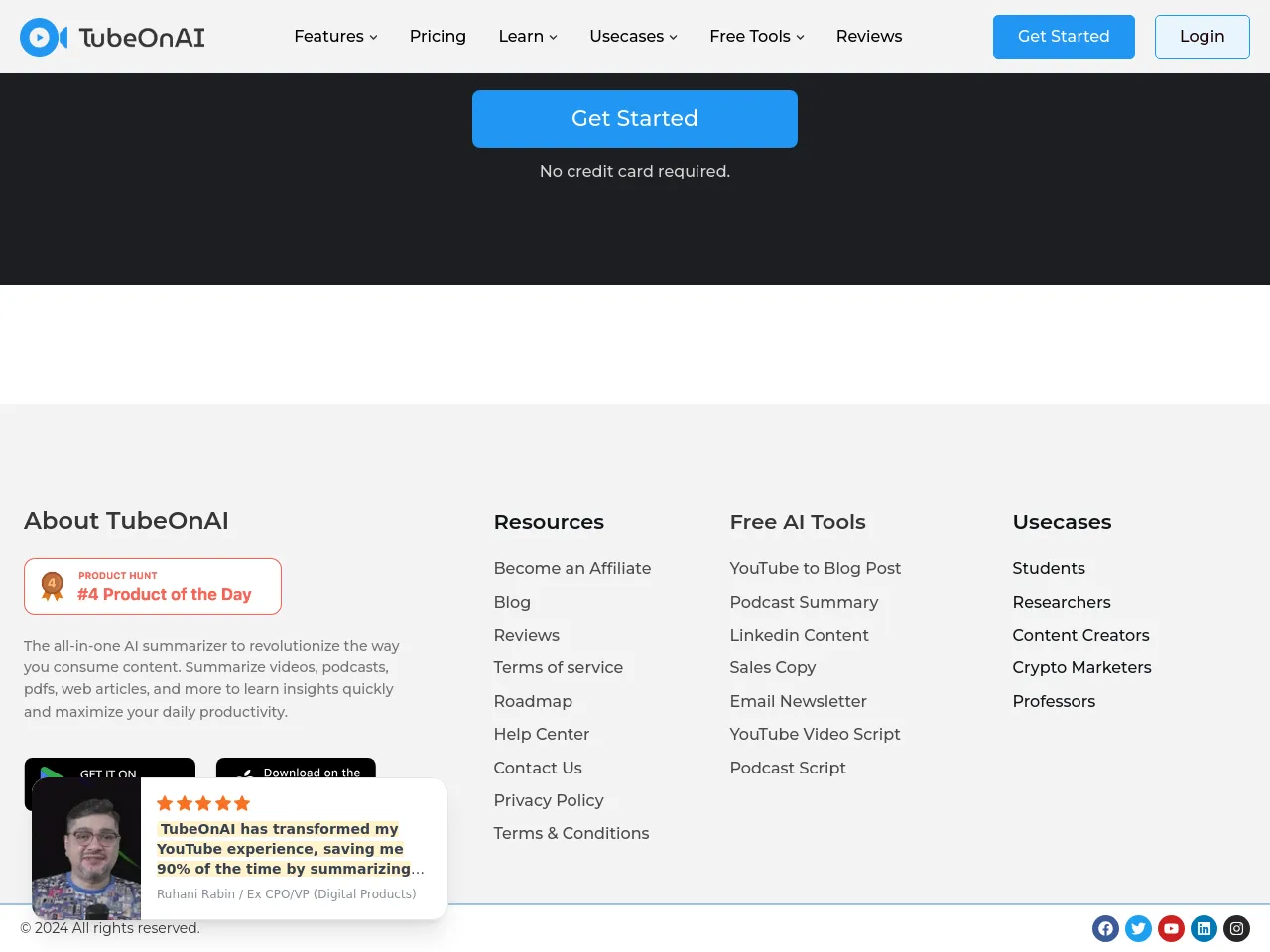Open the Become an Affiliate link
This screenshot has width=1270, height=952.
pyautogui.click(x=572, y=568)
